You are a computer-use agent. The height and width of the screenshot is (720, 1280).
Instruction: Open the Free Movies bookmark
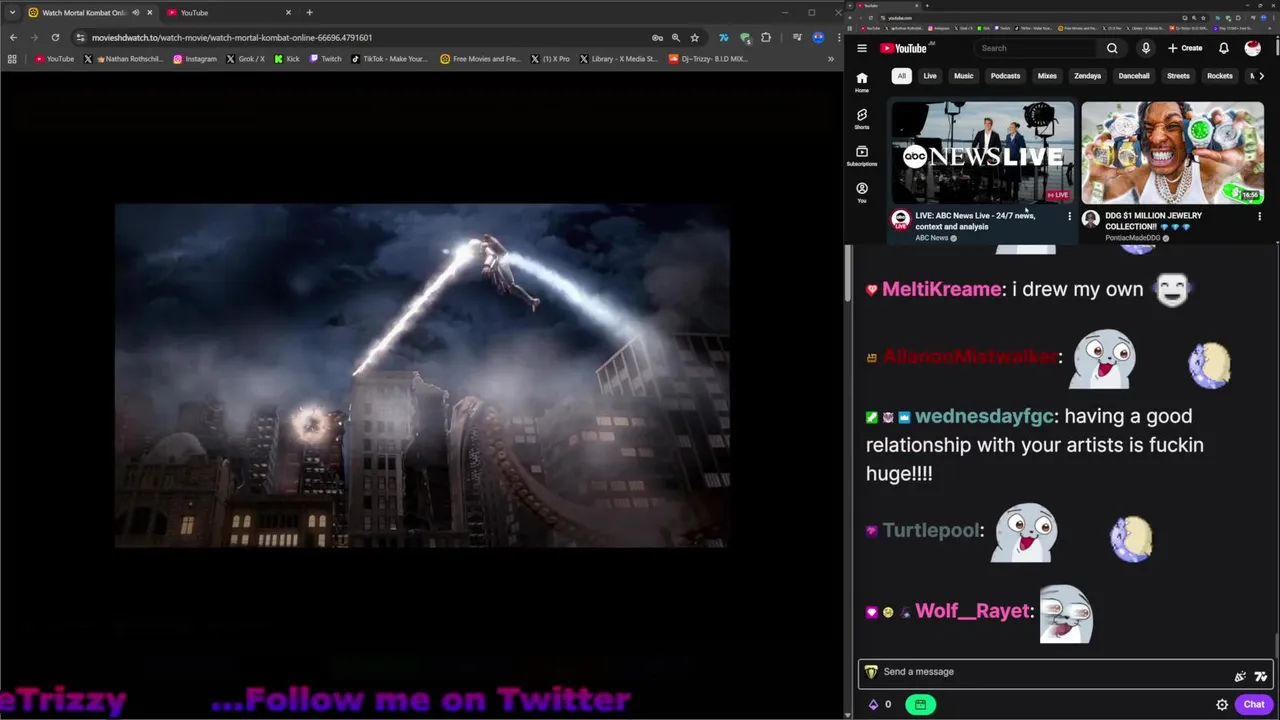click(480, 59)
